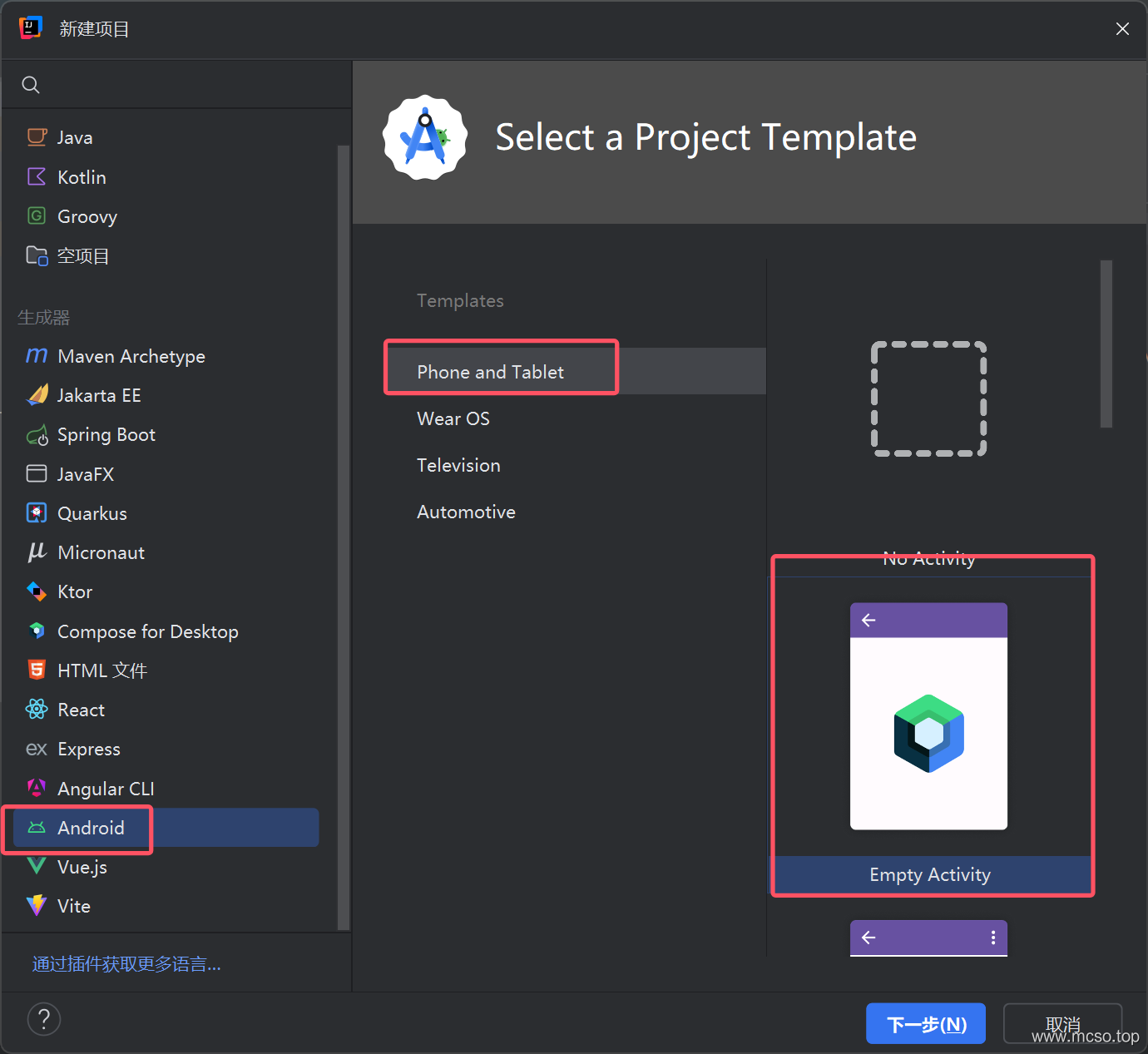
Task: Click the JavaFX window icon
Action: pyautogui.click(x=37, y=473)
